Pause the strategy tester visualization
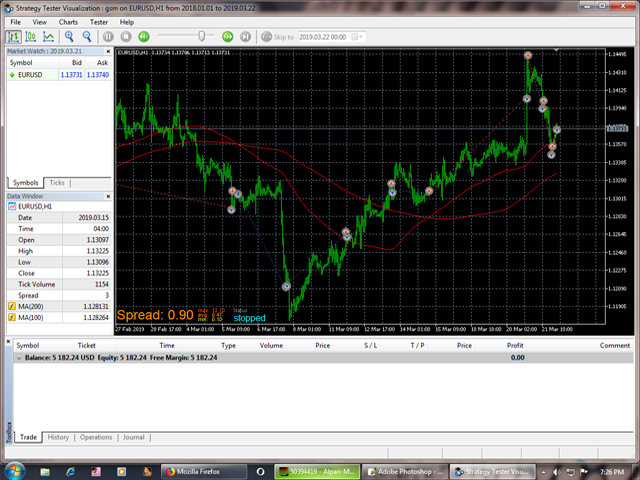This screenshot has width=640, height=480. 108,37
